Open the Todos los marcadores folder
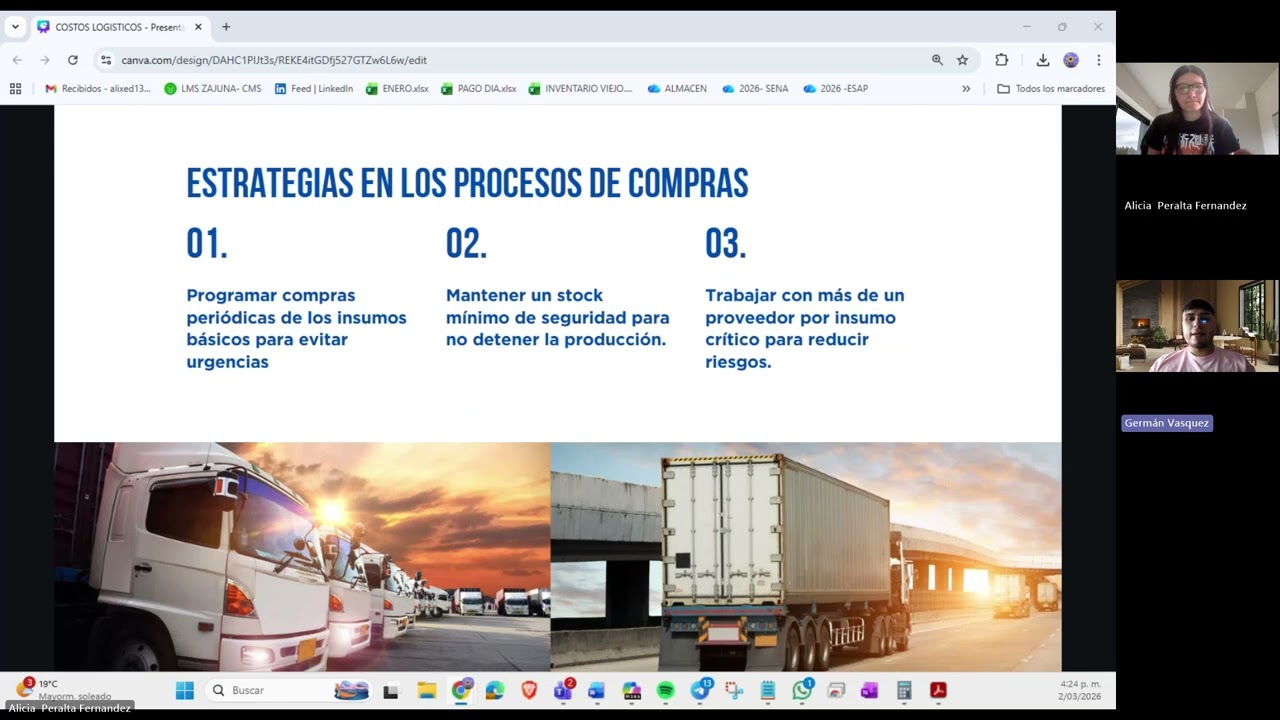Viewport: 1280px width, 720px height. 1051,88
